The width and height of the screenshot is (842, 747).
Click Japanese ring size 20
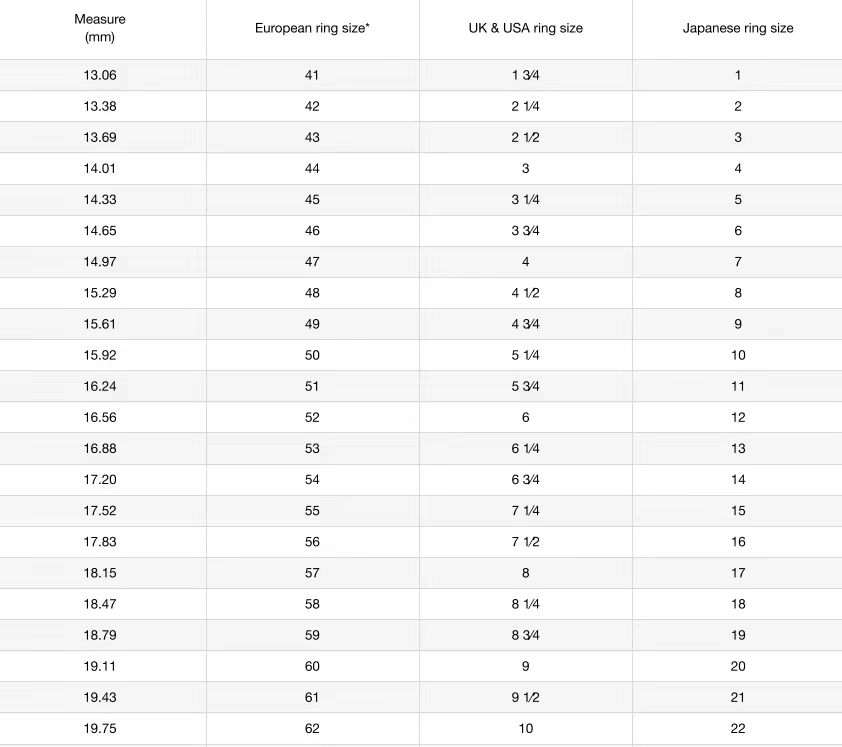[738, 666]
